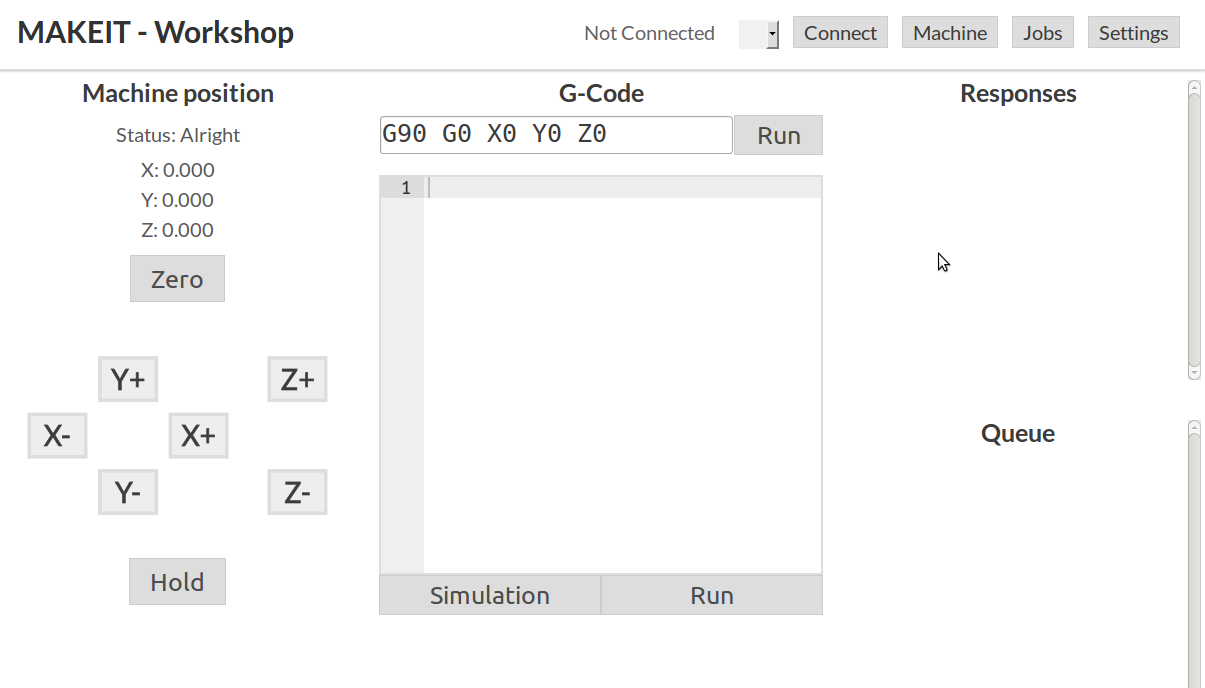Open the serial port dropdown

(x=759, y=34)
